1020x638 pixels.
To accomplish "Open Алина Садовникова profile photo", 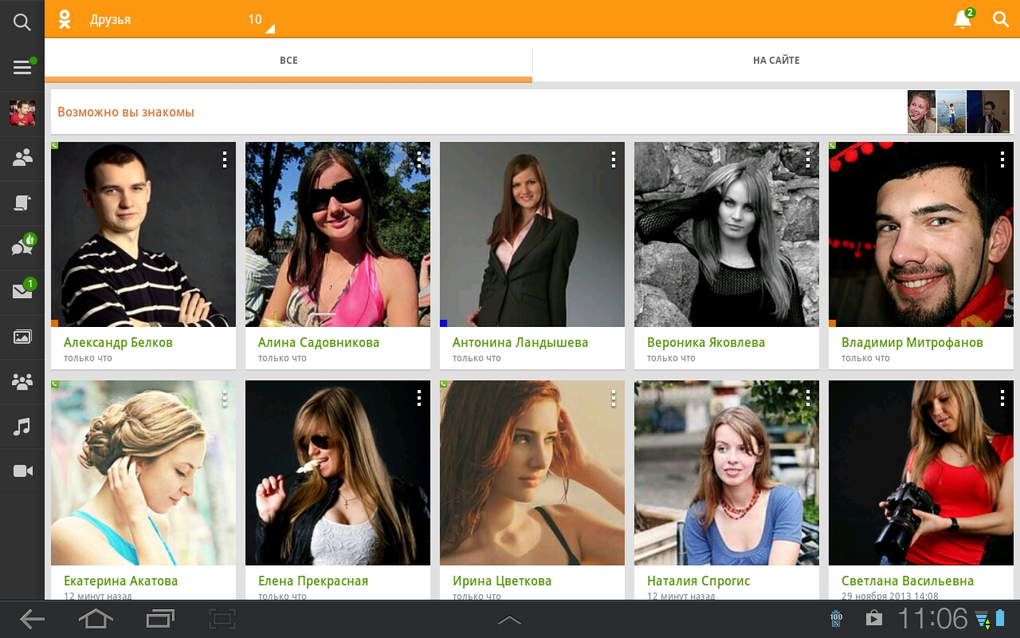I will click(338, 234).
